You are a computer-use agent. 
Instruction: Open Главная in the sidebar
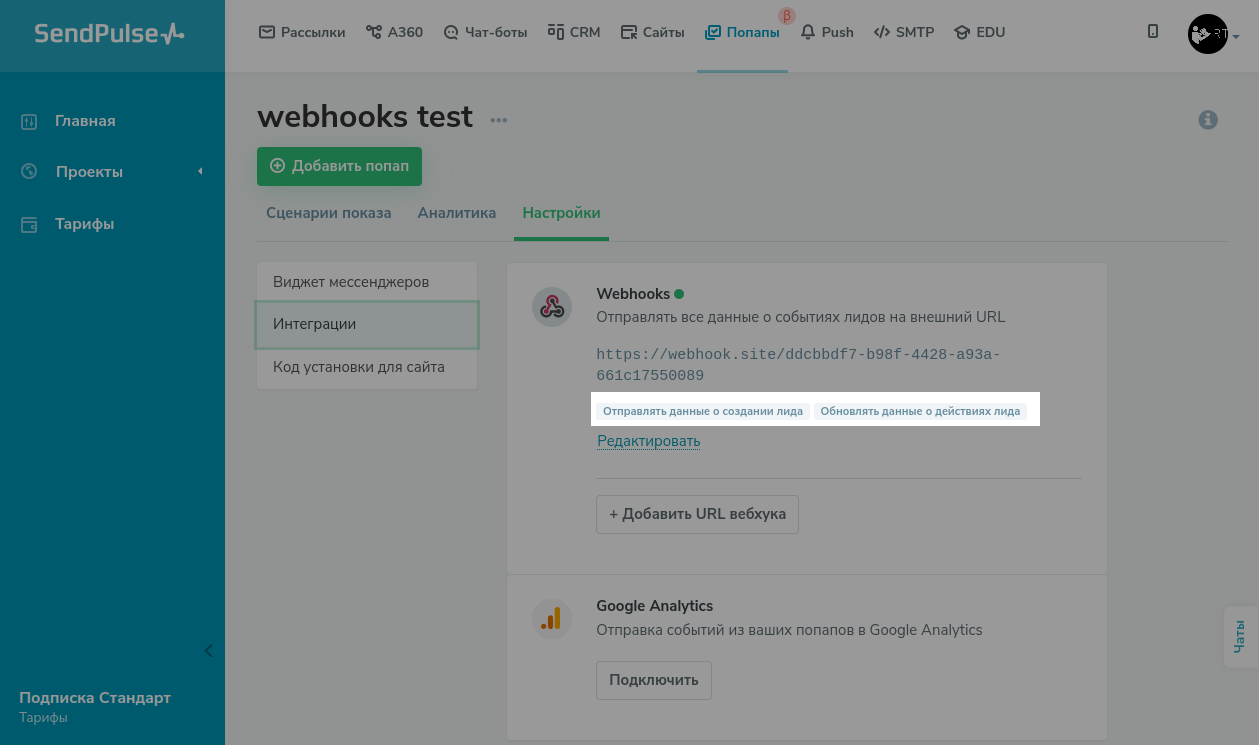[x=85, y=121]
